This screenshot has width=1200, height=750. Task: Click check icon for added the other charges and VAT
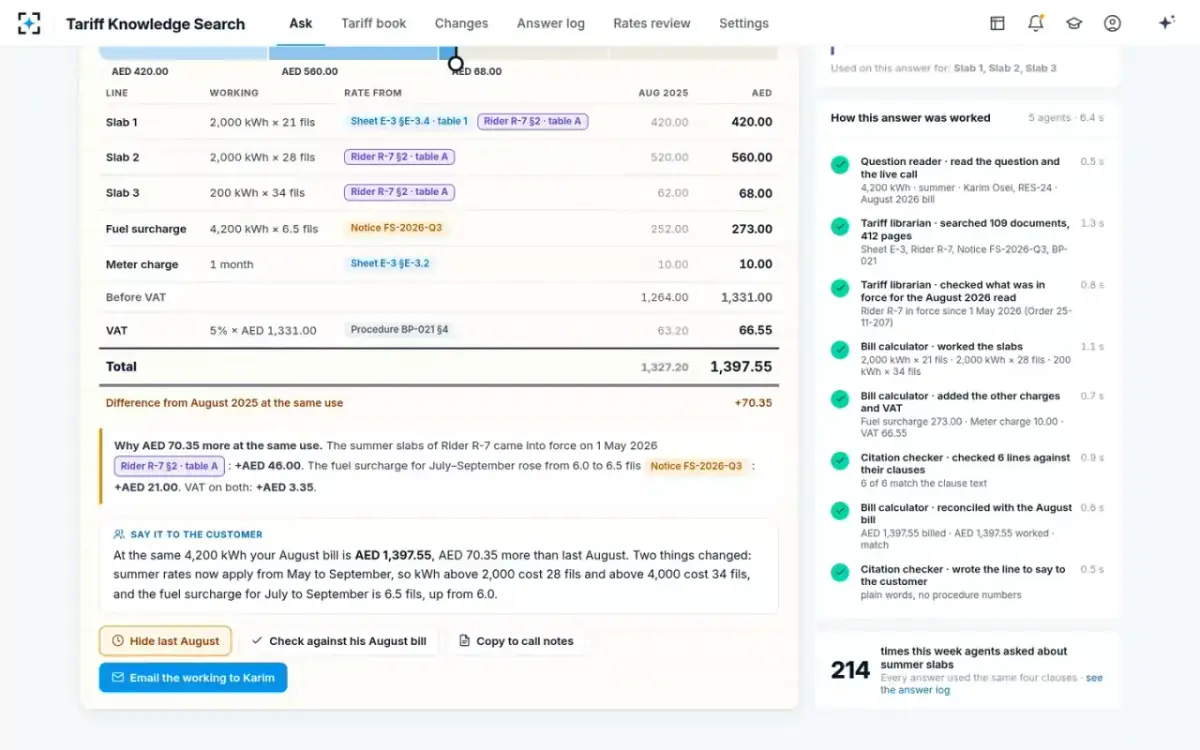click(840, 399)
